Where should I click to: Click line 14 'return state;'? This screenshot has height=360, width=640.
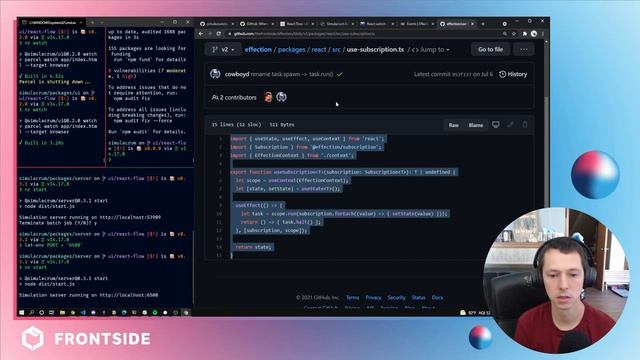click(x=253, y=247)
